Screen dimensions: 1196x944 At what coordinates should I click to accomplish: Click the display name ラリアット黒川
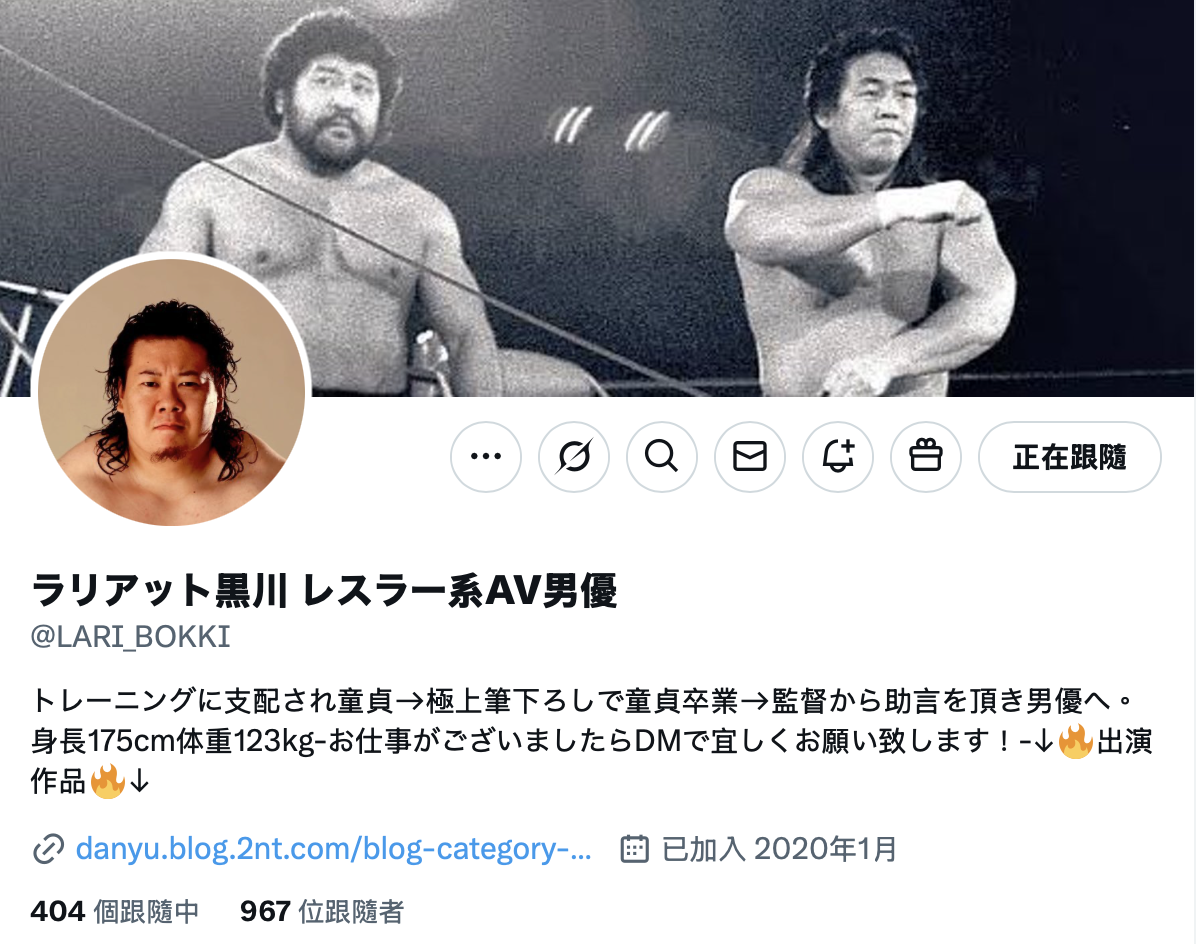[x=159, y=590]
